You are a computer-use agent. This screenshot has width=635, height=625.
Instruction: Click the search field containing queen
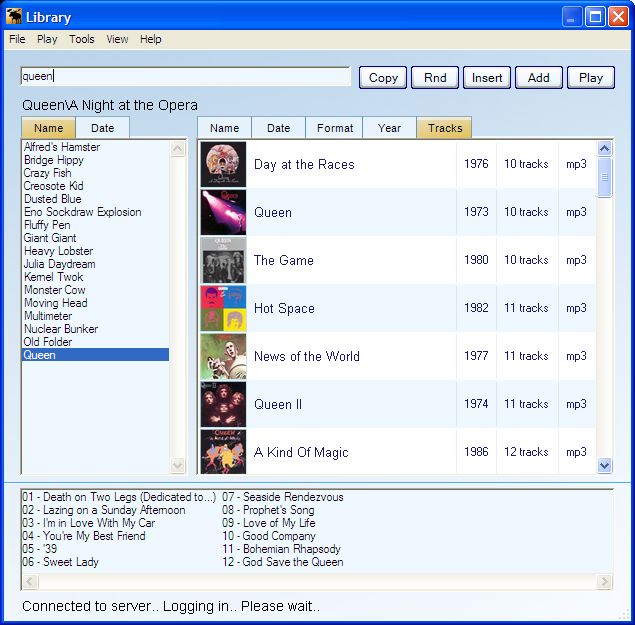coord(185,77)
